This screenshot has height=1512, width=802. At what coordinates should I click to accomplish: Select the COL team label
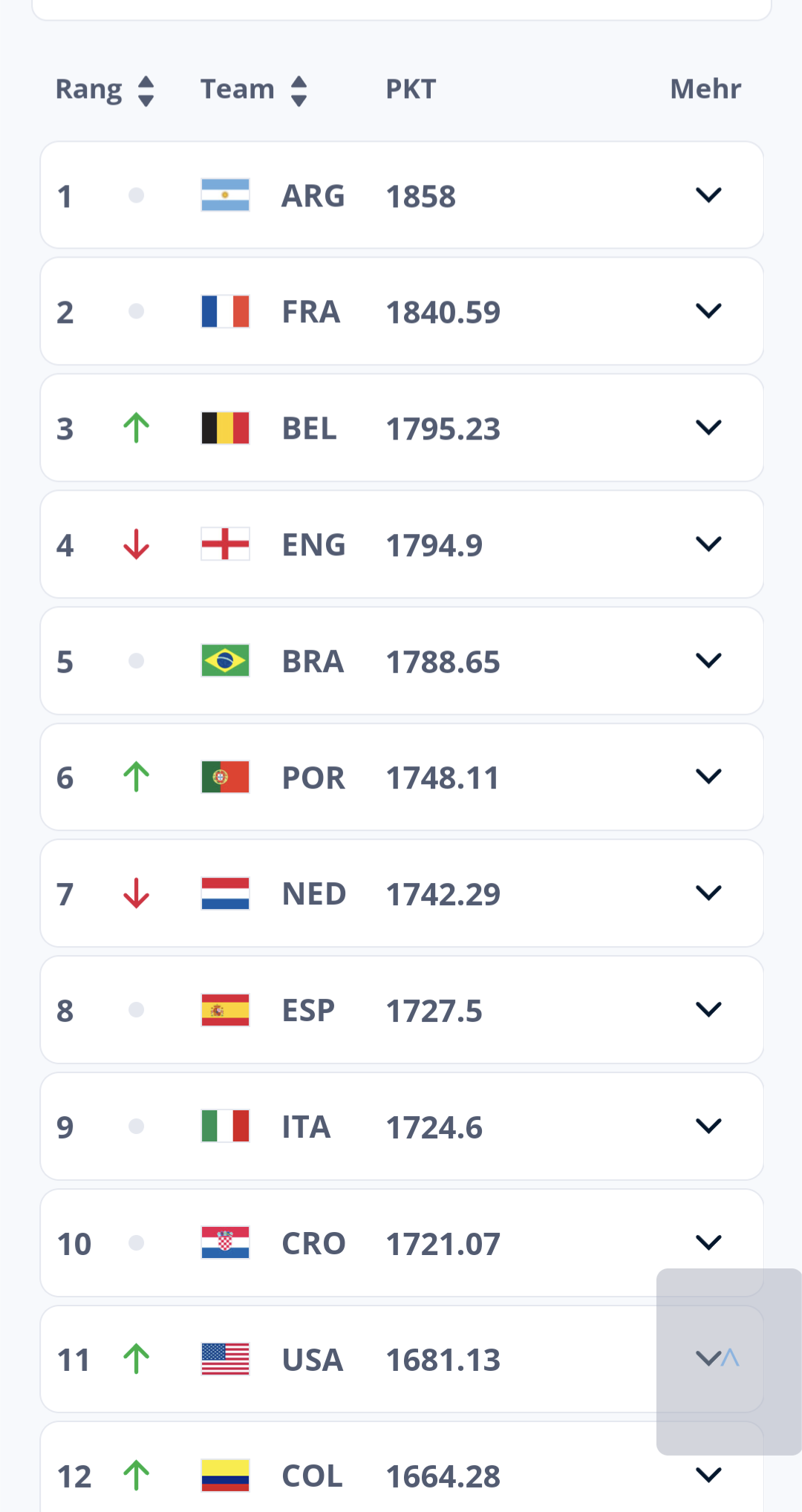(312, 1476)
